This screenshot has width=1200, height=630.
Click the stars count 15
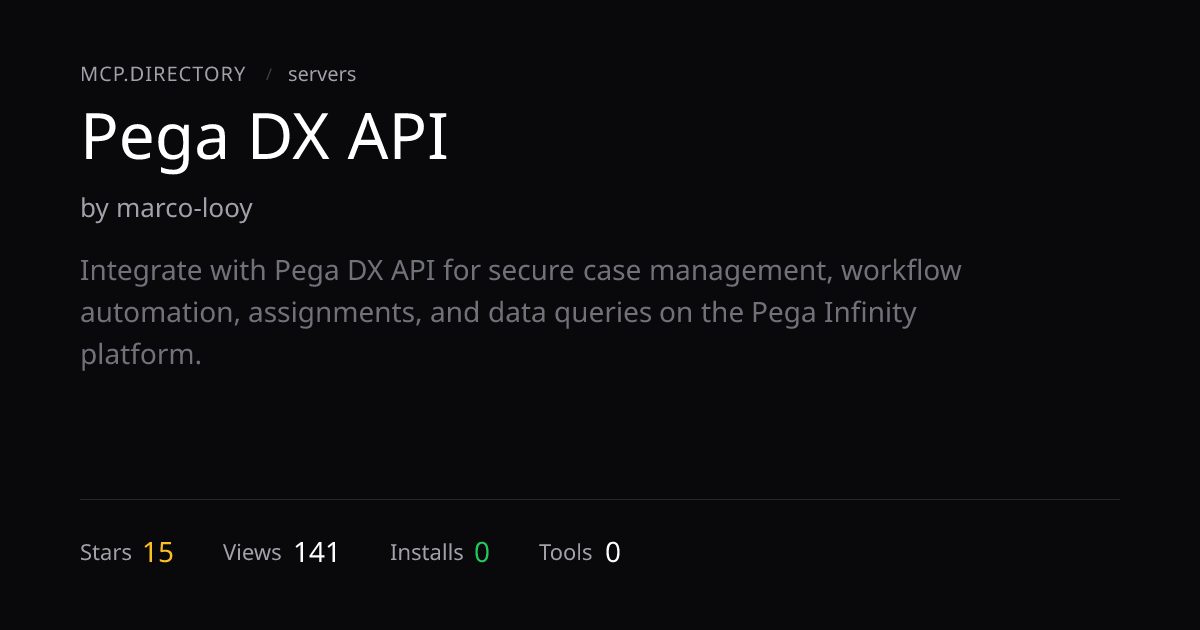[158, 552]
